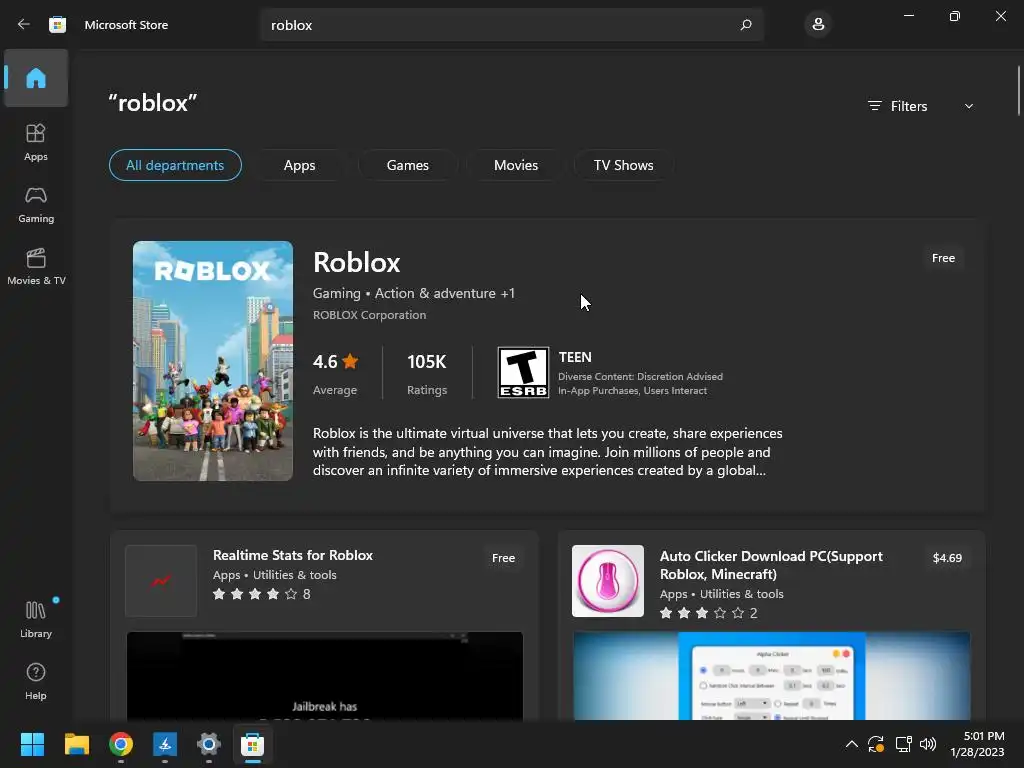This screenshot has width=1024, height=768.
Task: Click the search magnifier icon
Action: 746,25
